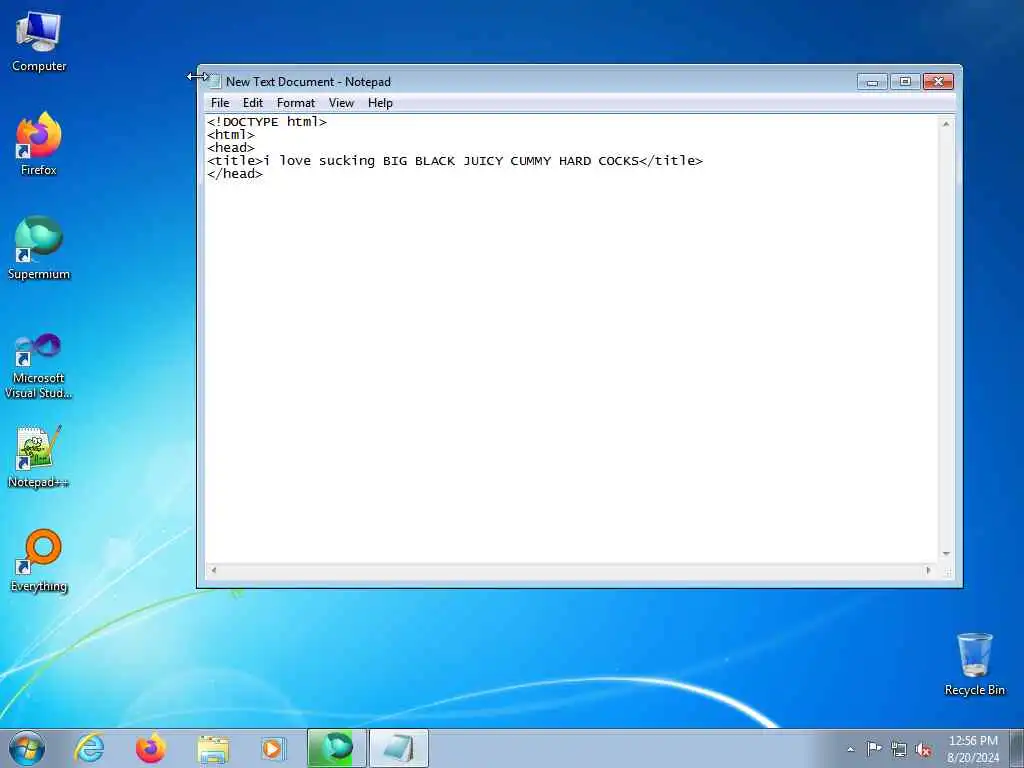Click the Notepad title bar document icon
Viewport: 1024px width, 768px height.
pos(215,82)
